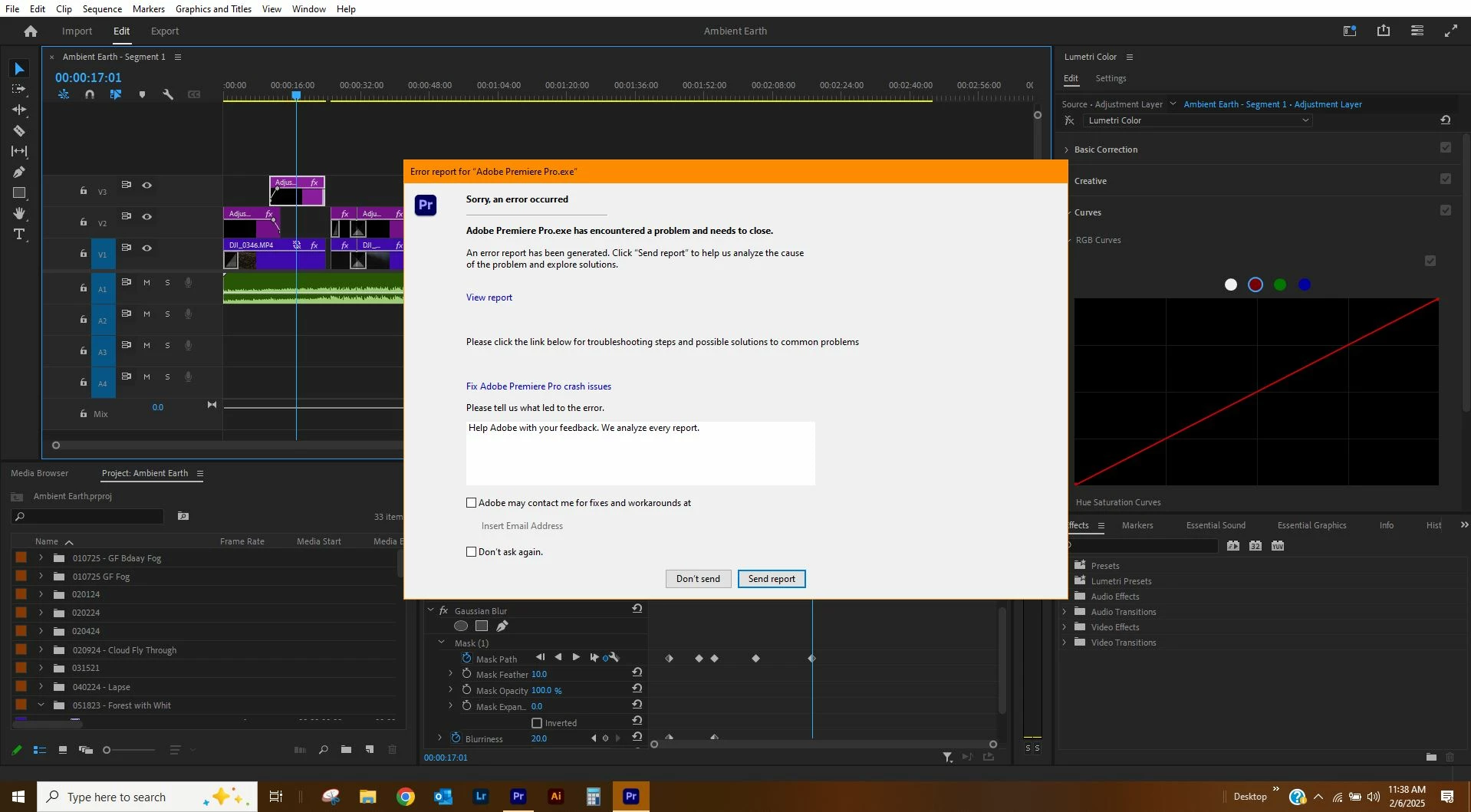
Task: Open the Source Adjustment Layer dropdown
Action: (1173, 104)
